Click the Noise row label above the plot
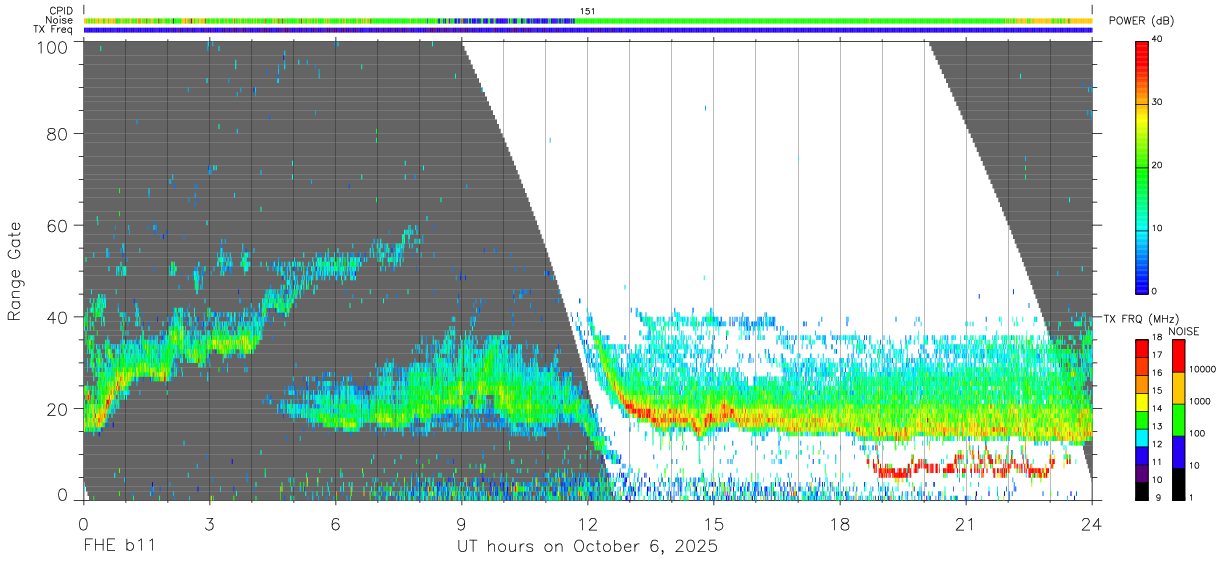1228x567 pixels. 59,20
